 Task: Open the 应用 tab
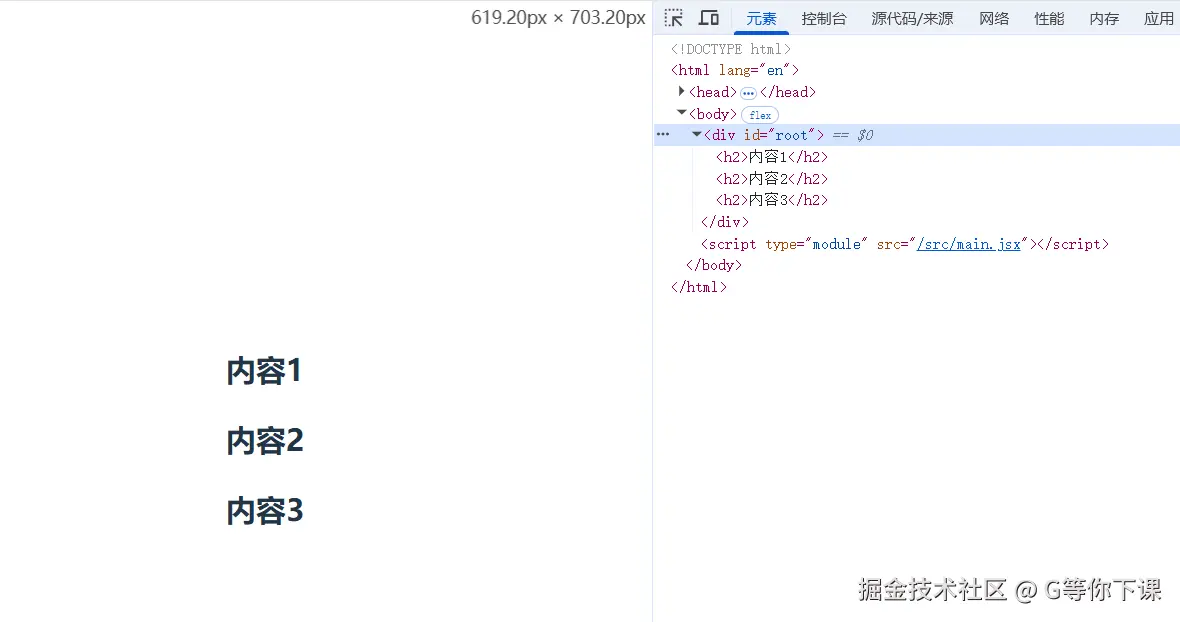click(1159, 19)
